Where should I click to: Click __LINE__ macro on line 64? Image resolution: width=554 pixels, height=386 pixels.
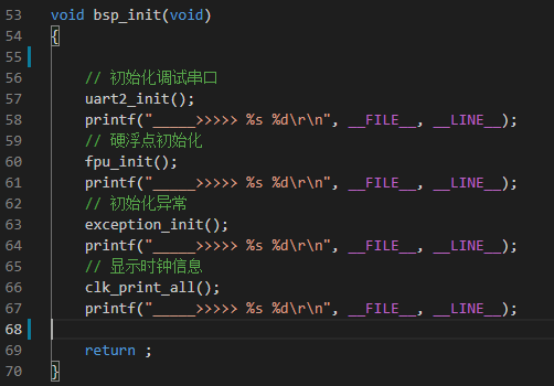pos(467,246)
